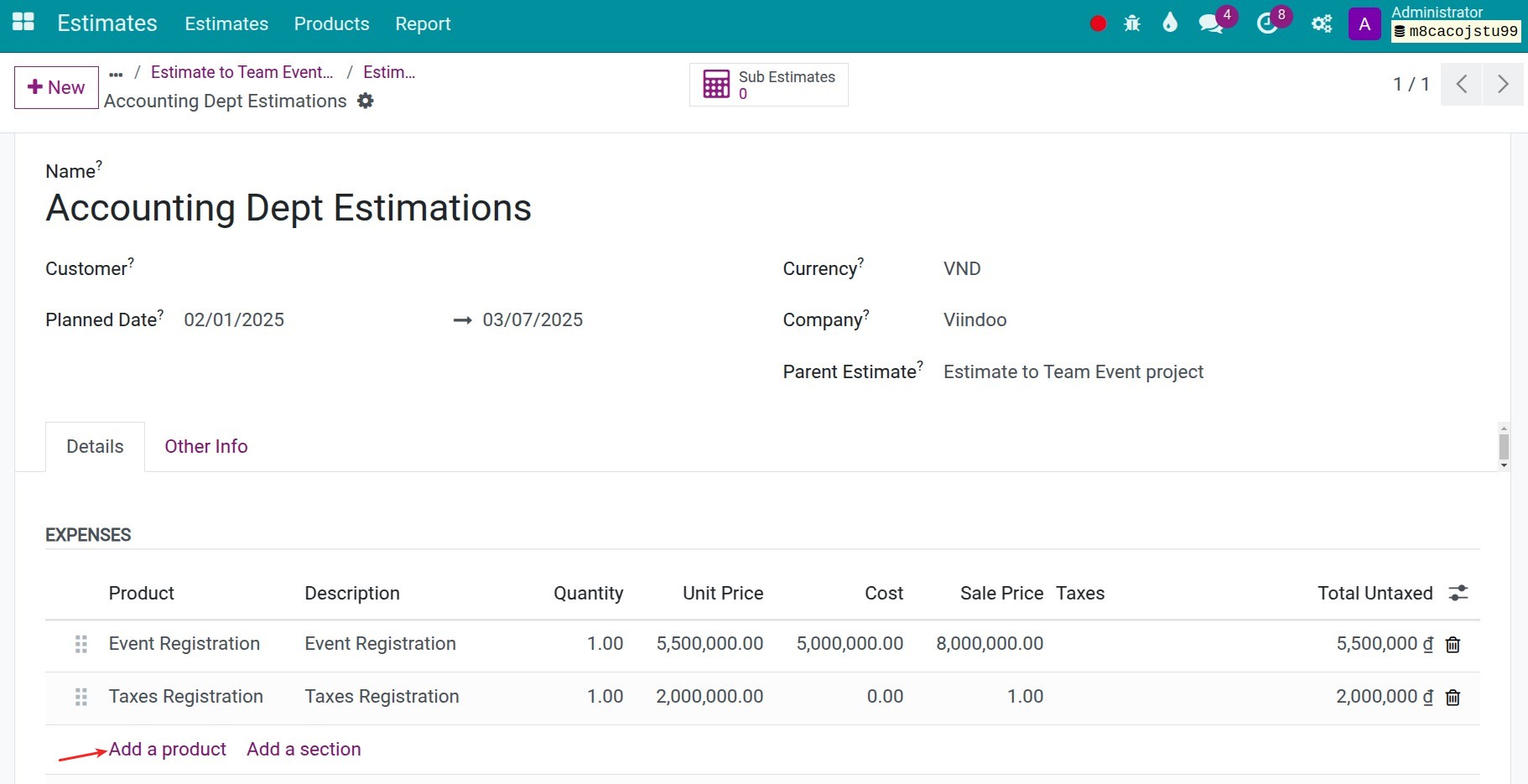This screenshot has height=784, width=1528.
Task: Open Sub Estimates calculator stat button
Action: point(768,85)
